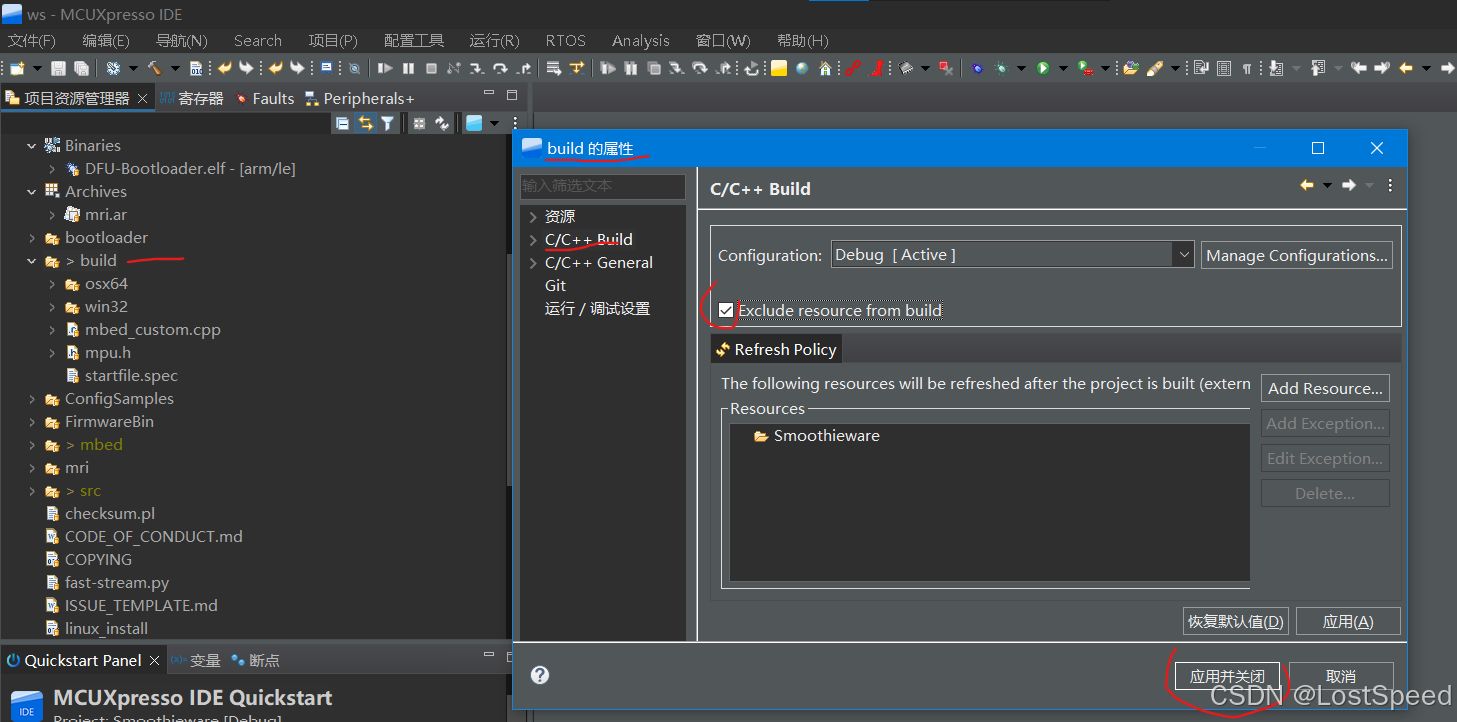Open the 文件(F) menu
The width and height of the screenshot is (1457, 722).
[32, 41]
